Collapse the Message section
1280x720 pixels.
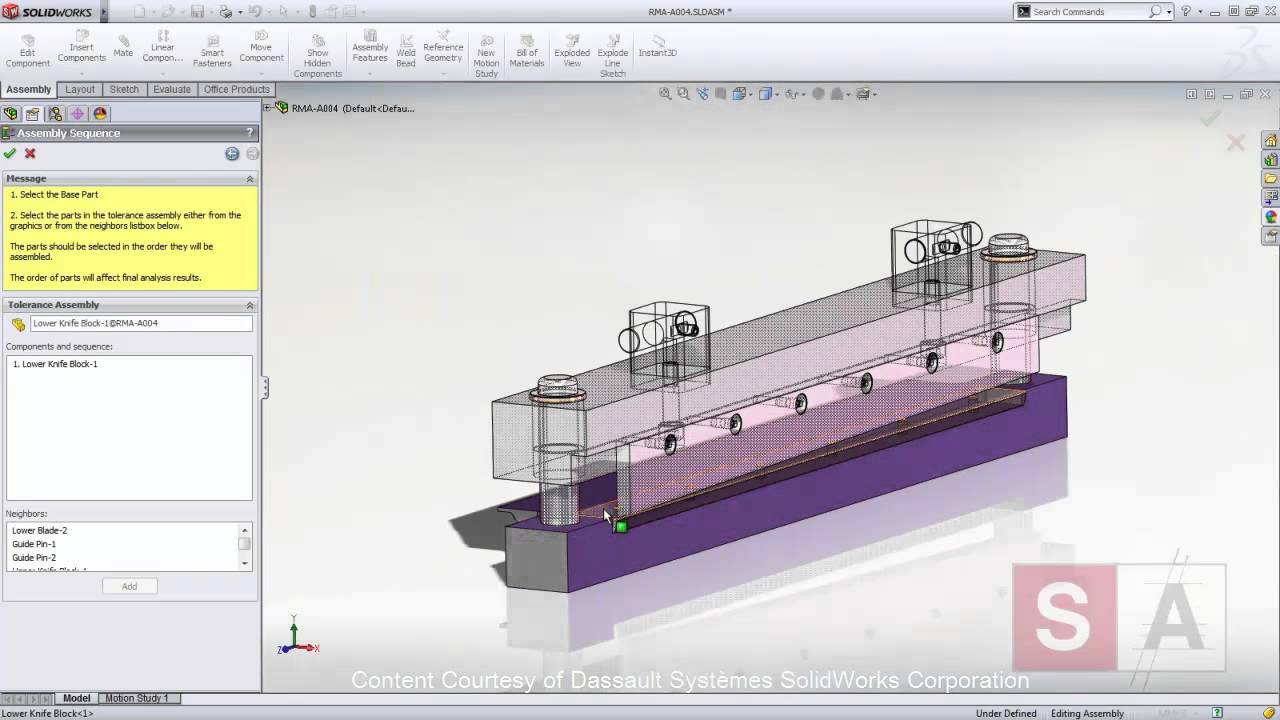250,179
